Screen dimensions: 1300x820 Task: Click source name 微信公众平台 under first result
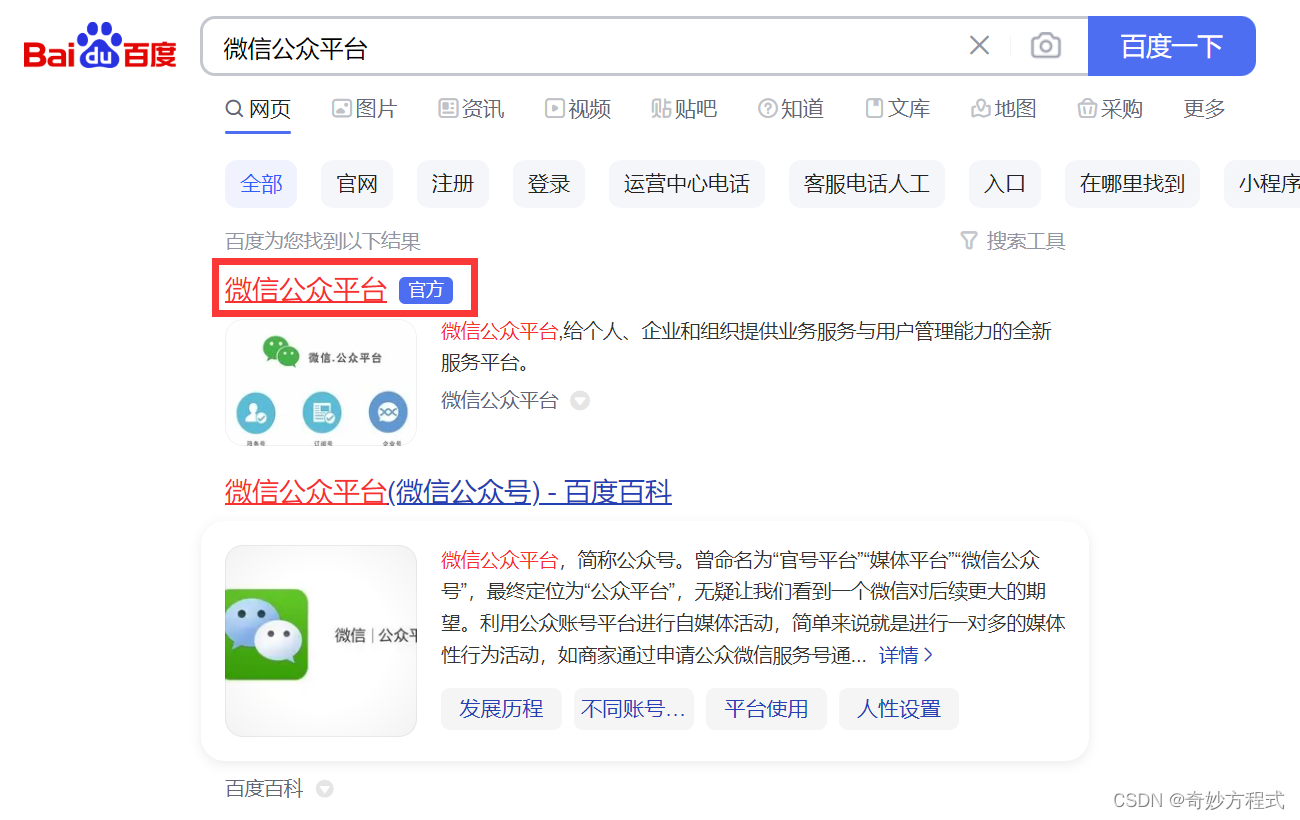500,401
